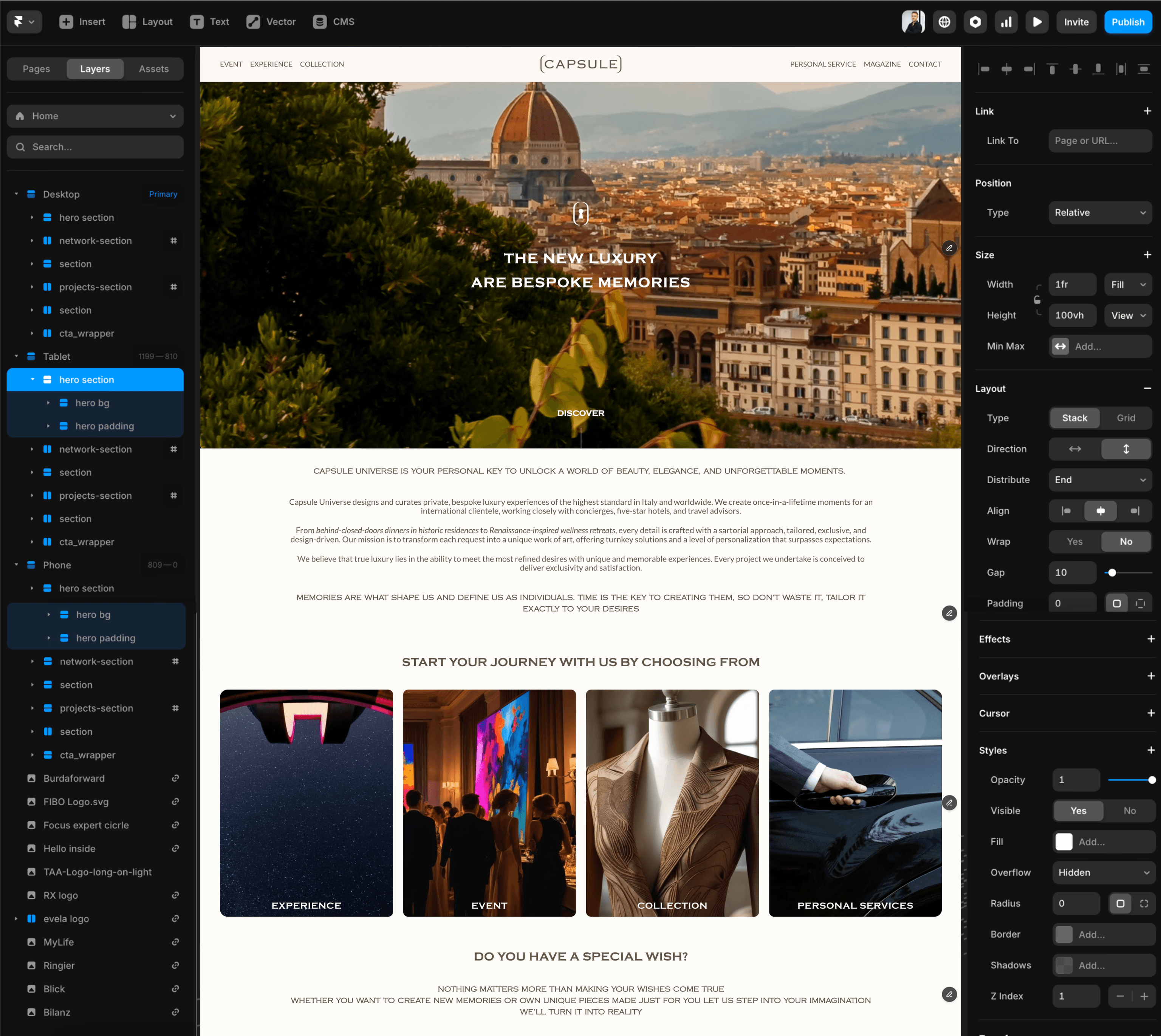Collapse the Tablet hero section layer
The image size is (1161, 1036).
(x=33, y=380)
